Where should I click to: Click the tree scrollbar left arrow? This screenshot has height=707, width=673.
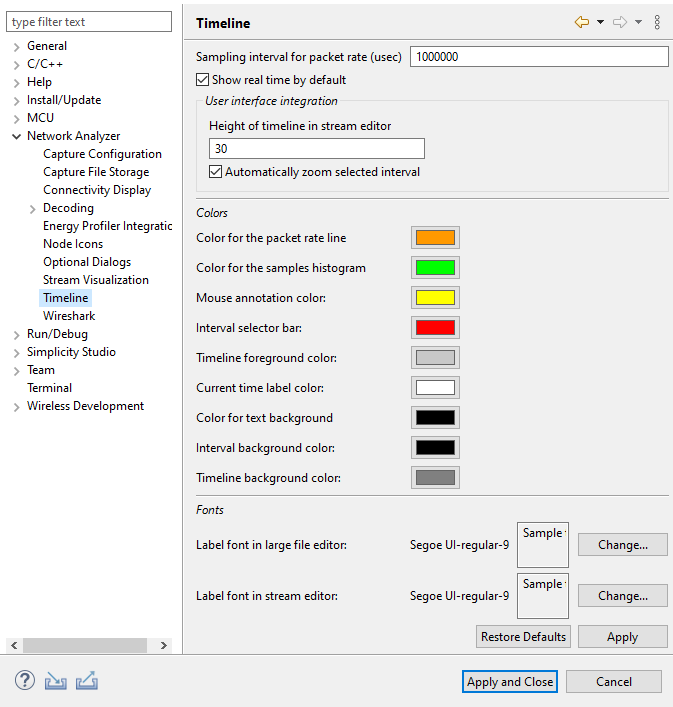14,645
